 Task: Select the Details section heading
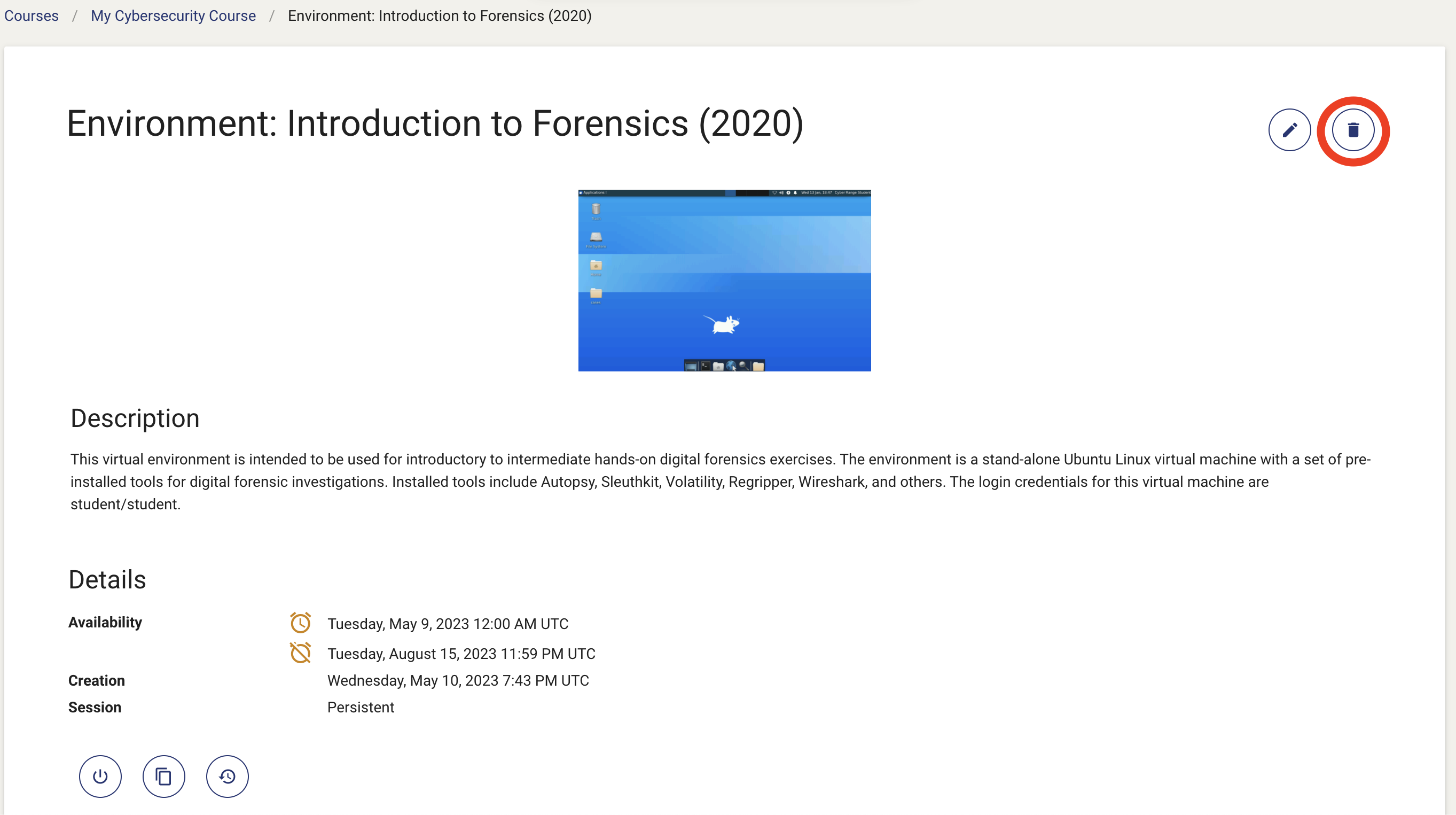107,580
